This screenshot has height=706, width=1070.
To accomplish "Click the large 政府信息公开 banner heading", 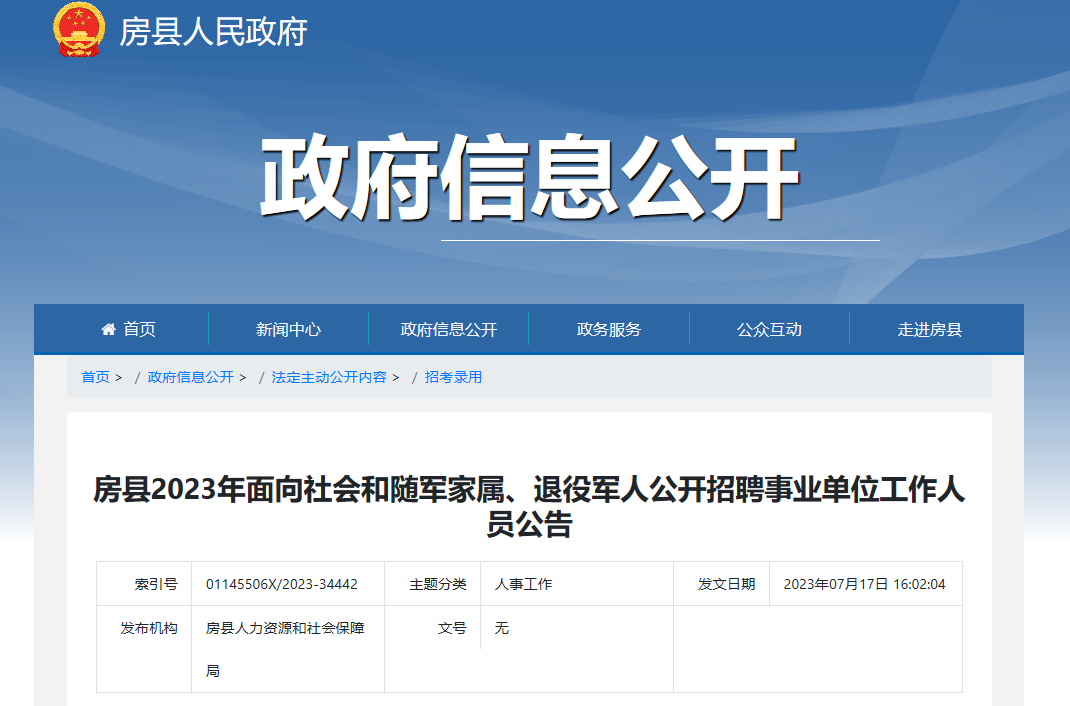I will pyautogui.click(x=529, y=178).
